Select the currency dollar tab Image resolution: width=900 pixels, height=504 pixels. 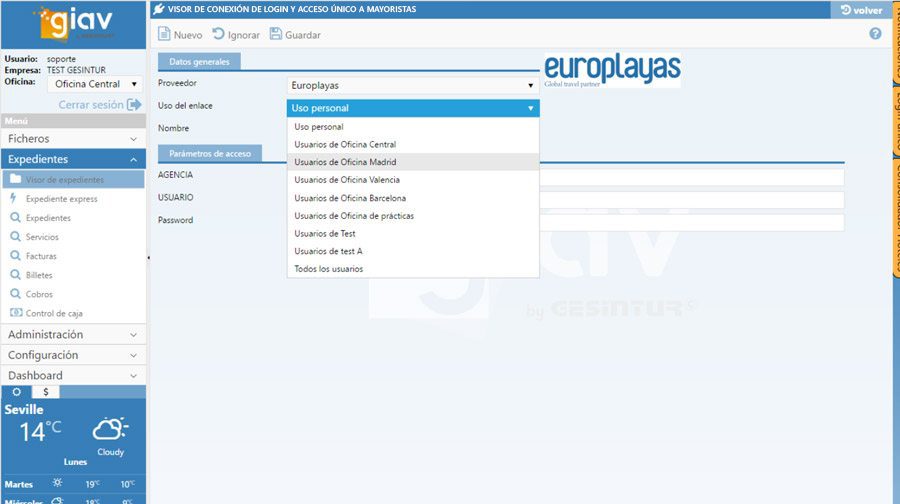point(46,392)
